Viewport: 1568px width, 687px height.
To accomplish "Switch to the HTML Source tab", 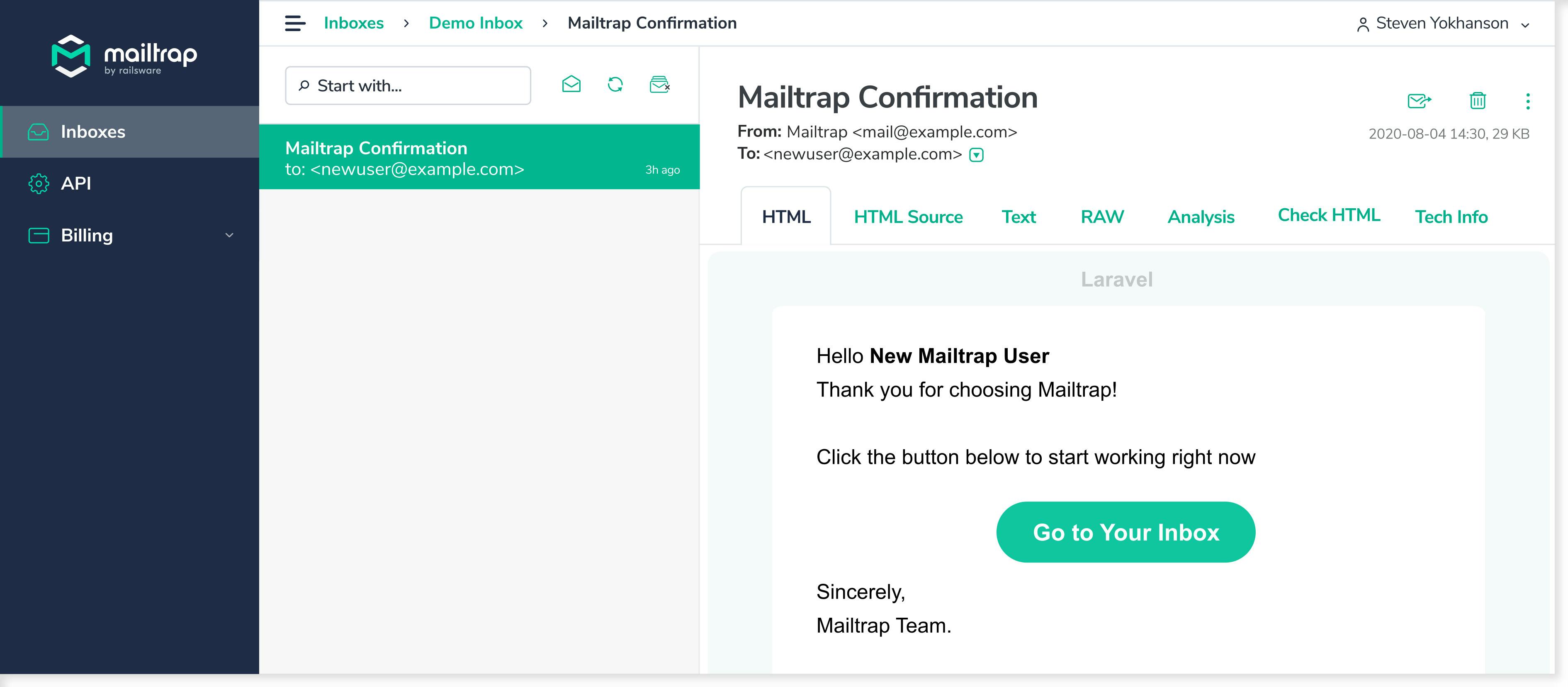I will click(908, 217).
